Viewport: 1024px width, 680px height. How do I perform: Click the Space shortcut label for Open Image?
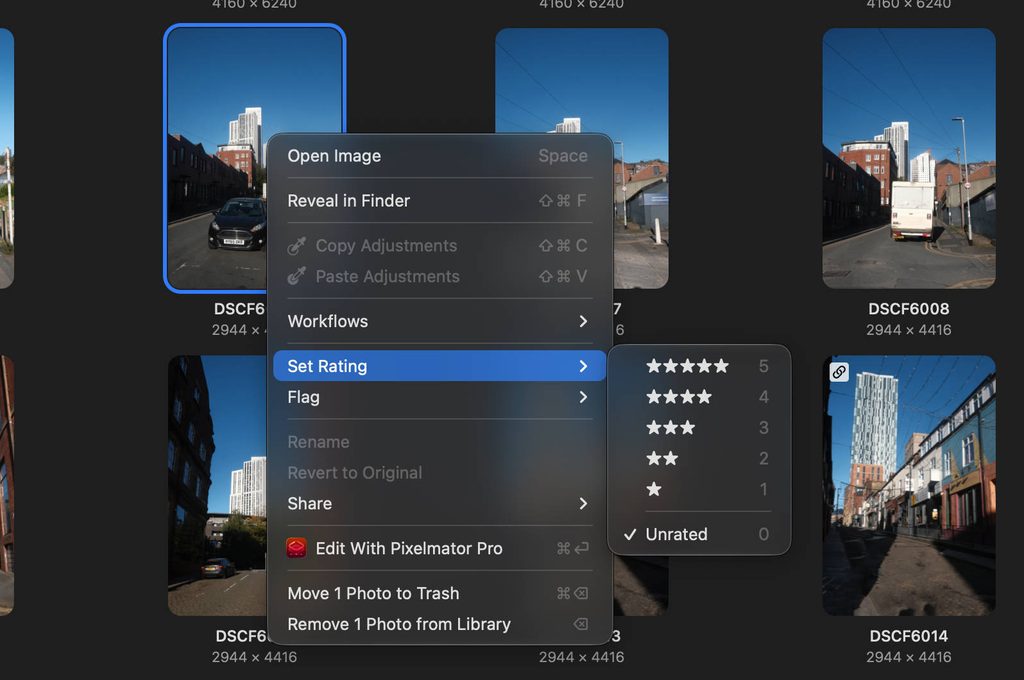click(563, 156)
